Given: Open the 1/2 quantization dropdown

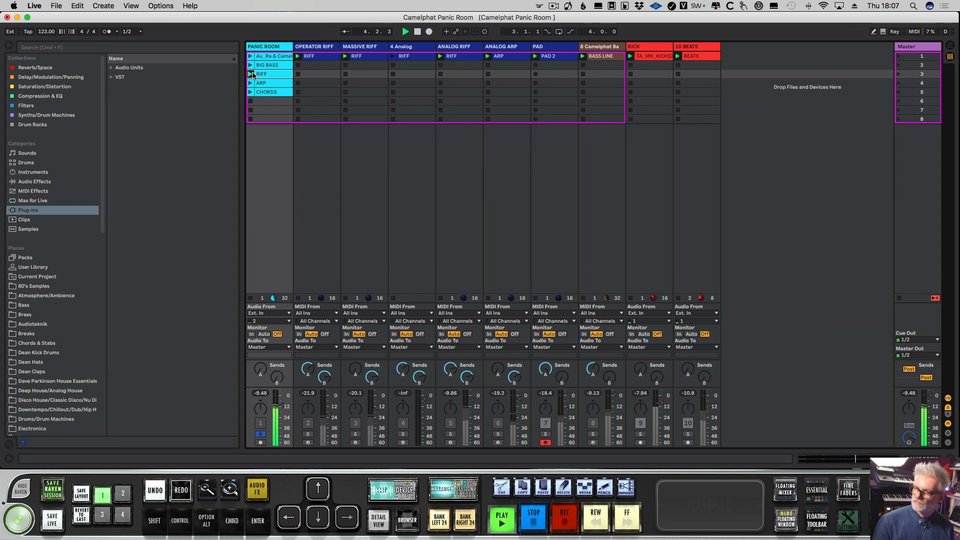Looking at the screenshot, I should (x=131, y=31).
